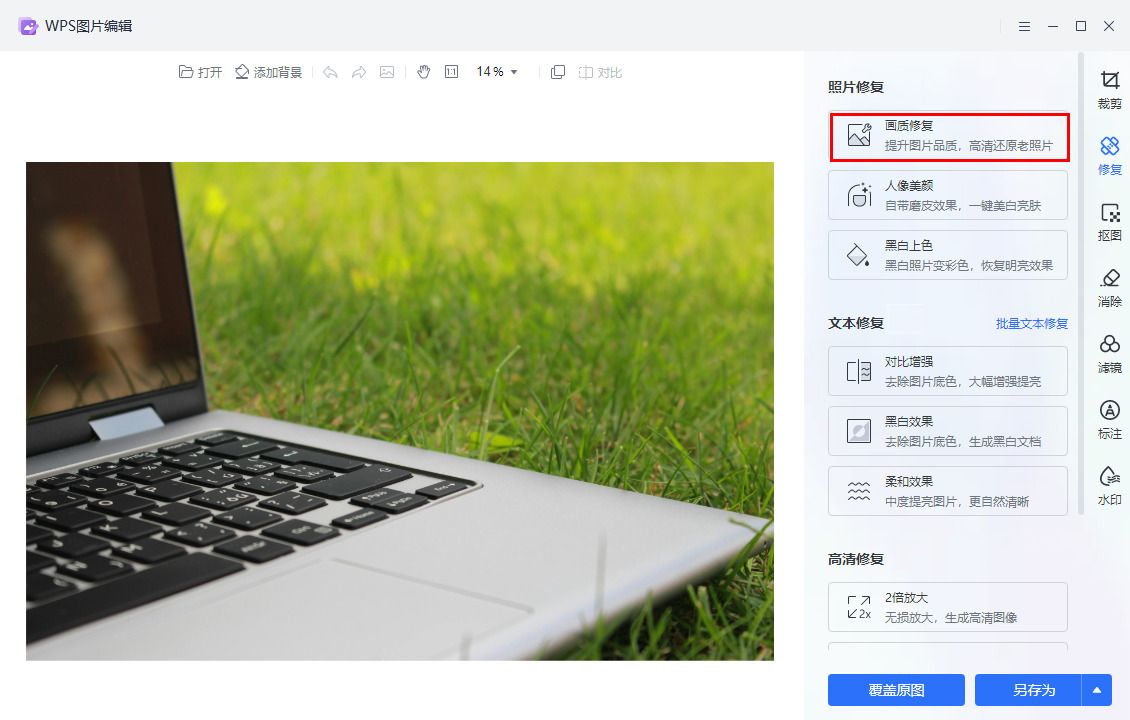Open the 14% zoom level dropdown
Viewport: 1130px width, 720px height.
[497, 71]
